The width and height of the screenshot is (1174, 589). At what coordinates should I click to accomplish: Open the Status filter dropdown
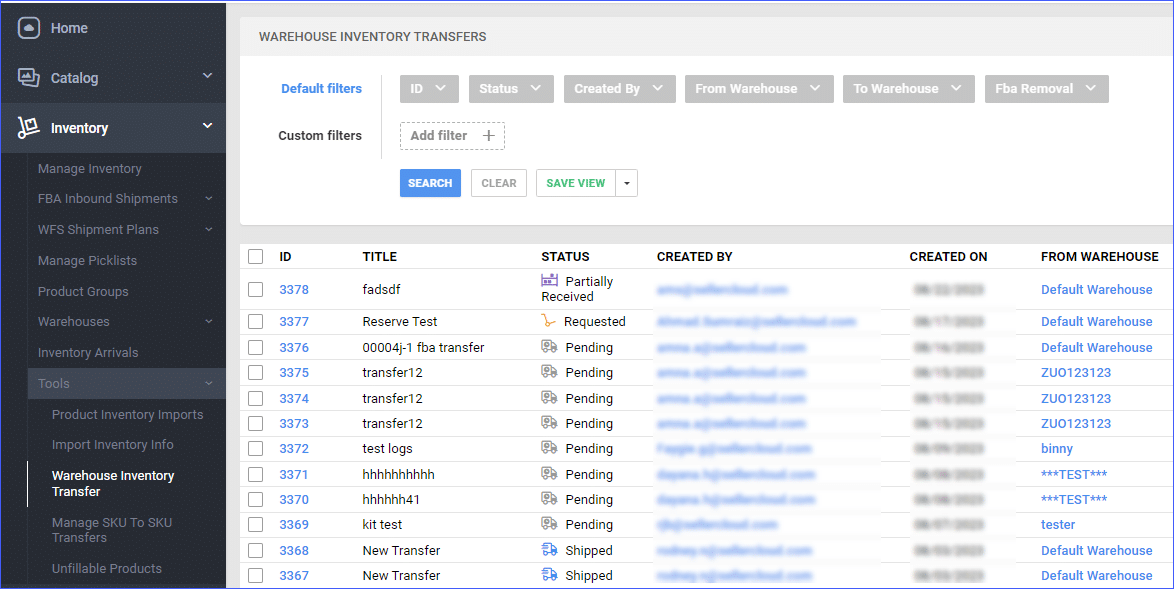[x=511, y=88]
